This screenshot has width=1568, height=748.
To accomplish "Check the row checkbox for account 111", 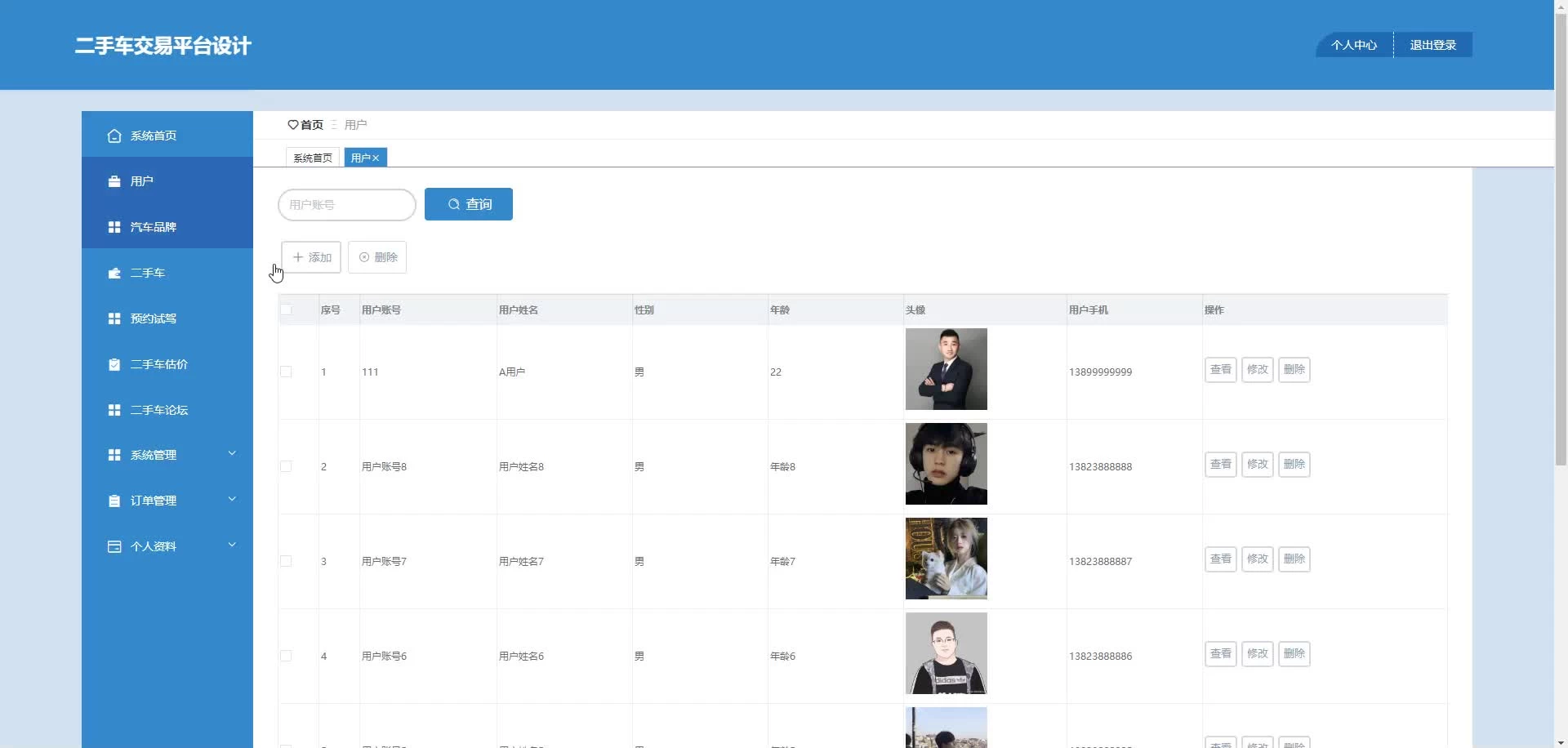I will pyautogui.click(x=286, y=372).
